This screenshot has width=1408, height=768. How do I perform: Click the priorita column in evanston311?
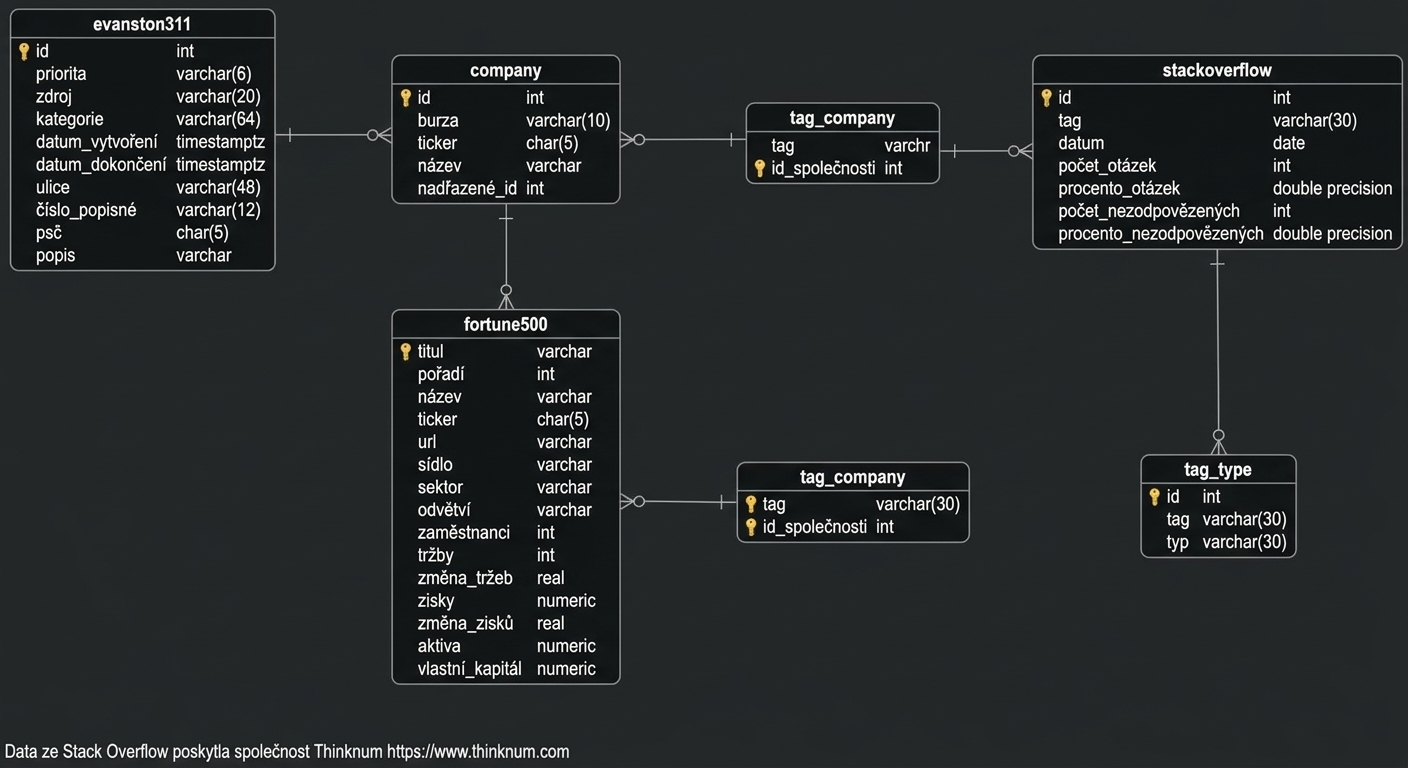pyautogui.click(x=61, y=74)
